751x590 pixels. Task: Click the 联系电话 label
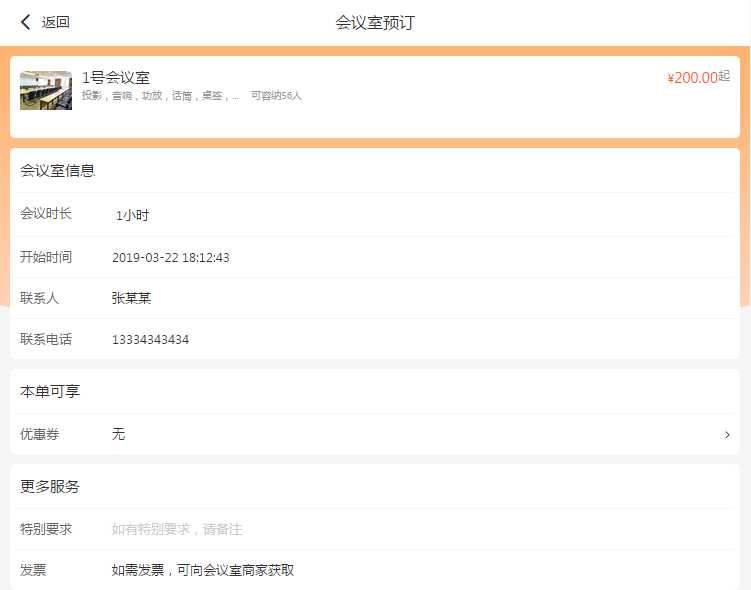point(46,340)
